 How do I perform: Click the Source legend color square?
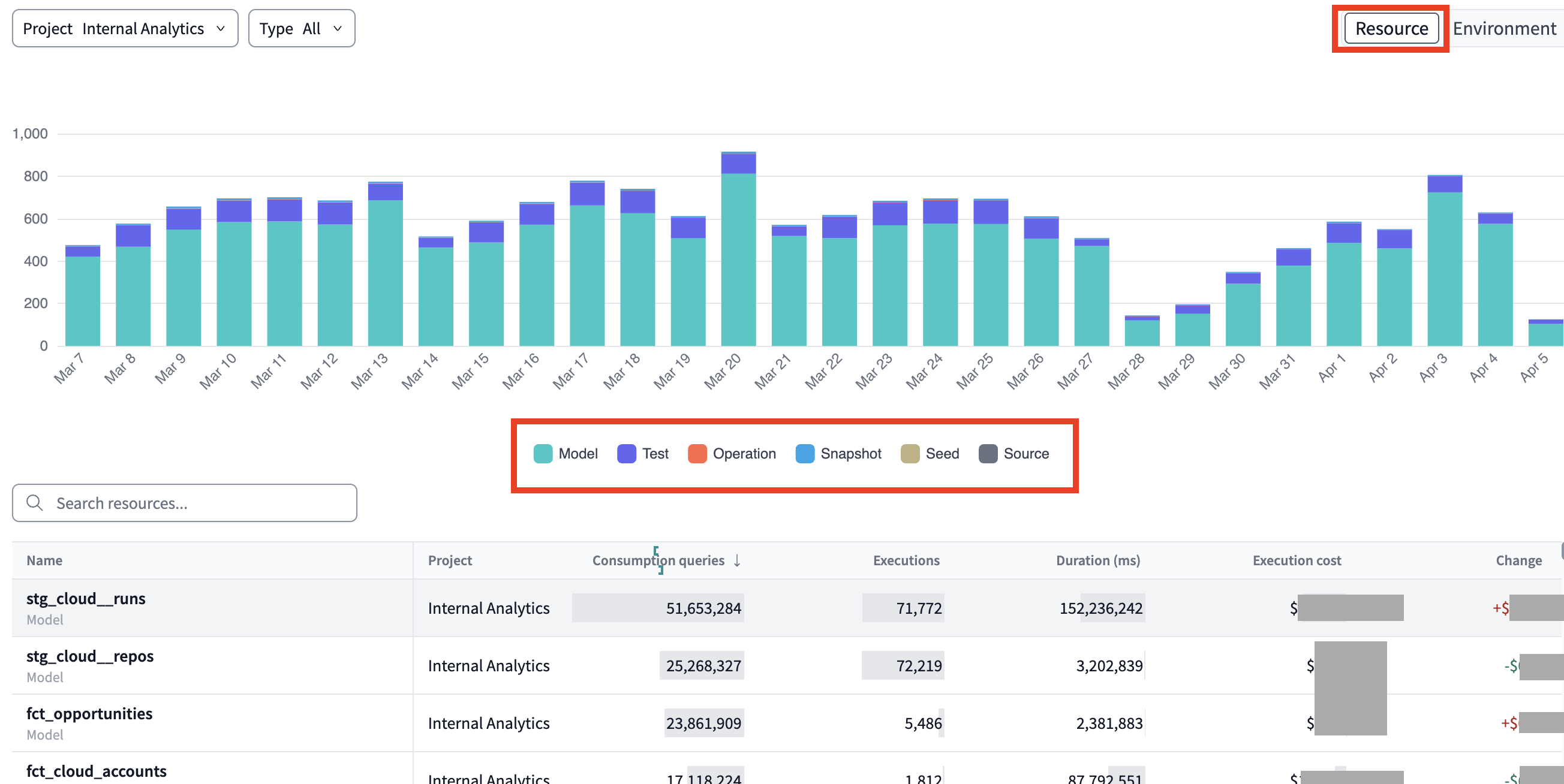(988, 453)
